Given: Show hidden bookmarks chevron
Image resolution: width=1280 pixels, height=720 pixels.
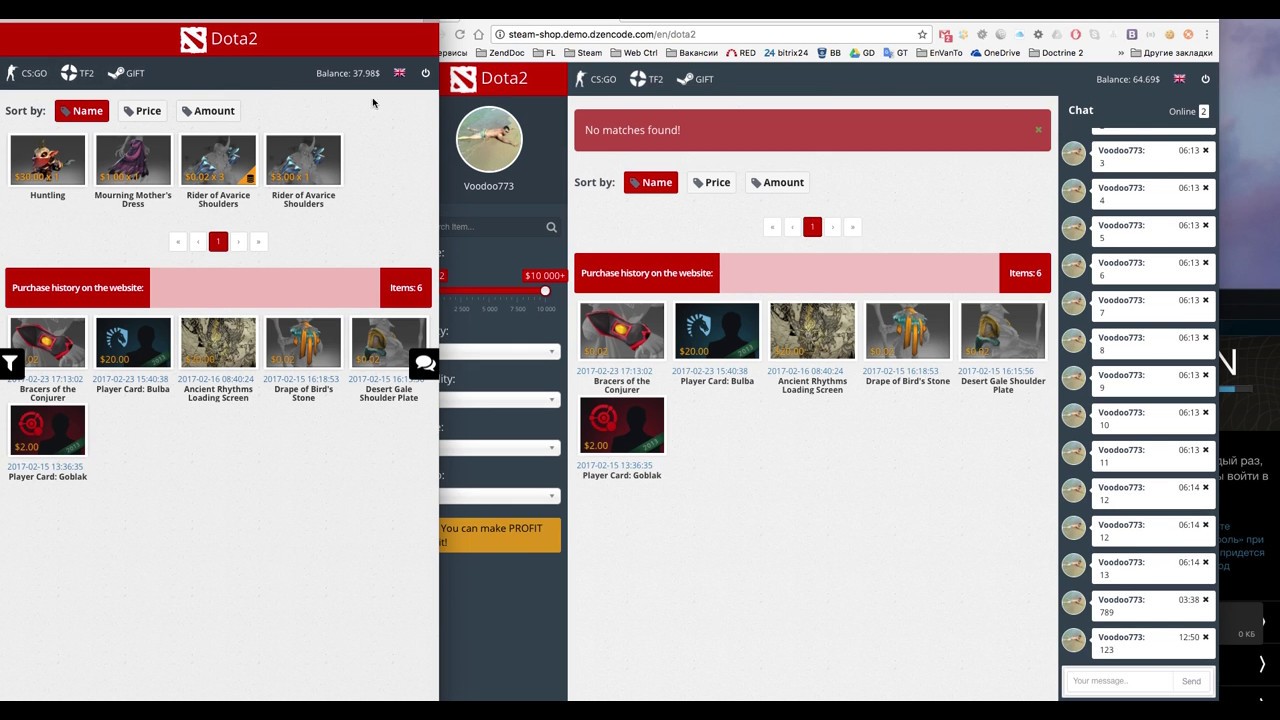Looking at the screenshot, I should [1121, 53].
